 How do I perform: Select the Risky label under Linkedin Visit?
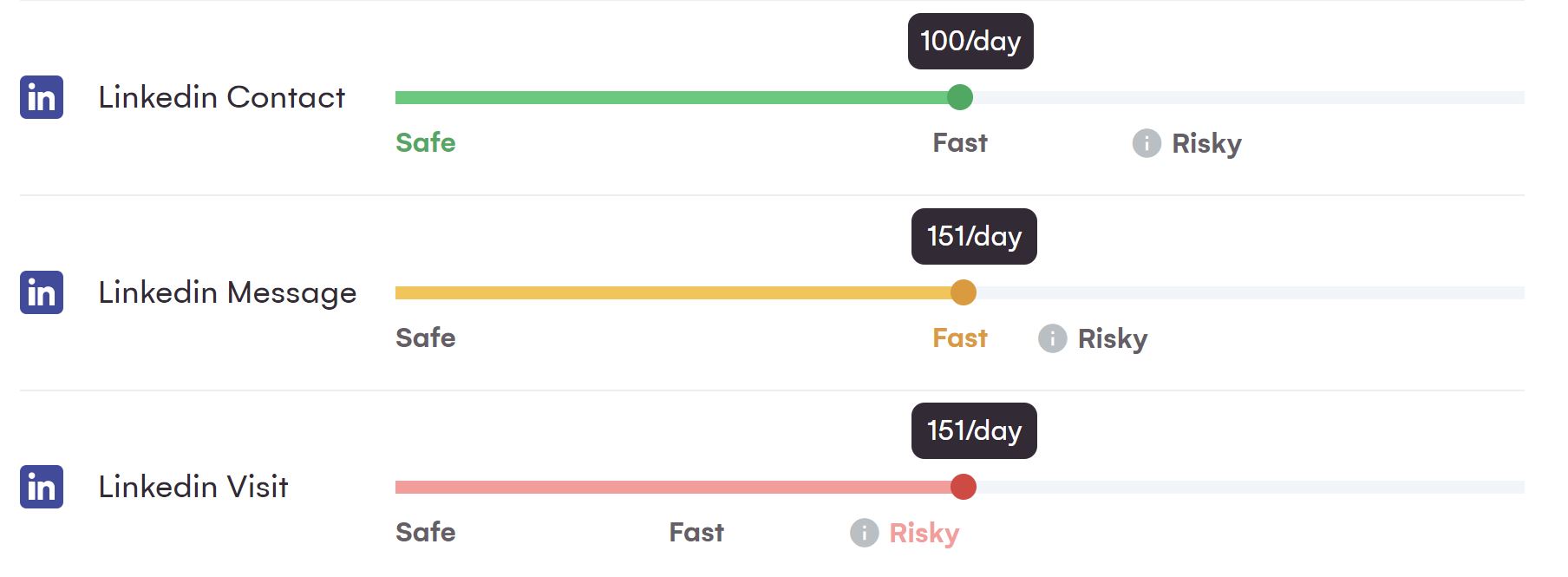point(924,533)
